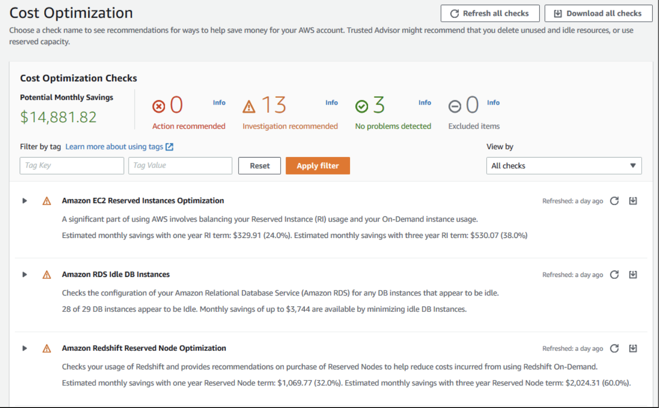Download the Redshift Reserved Node Optimization results

633,349
